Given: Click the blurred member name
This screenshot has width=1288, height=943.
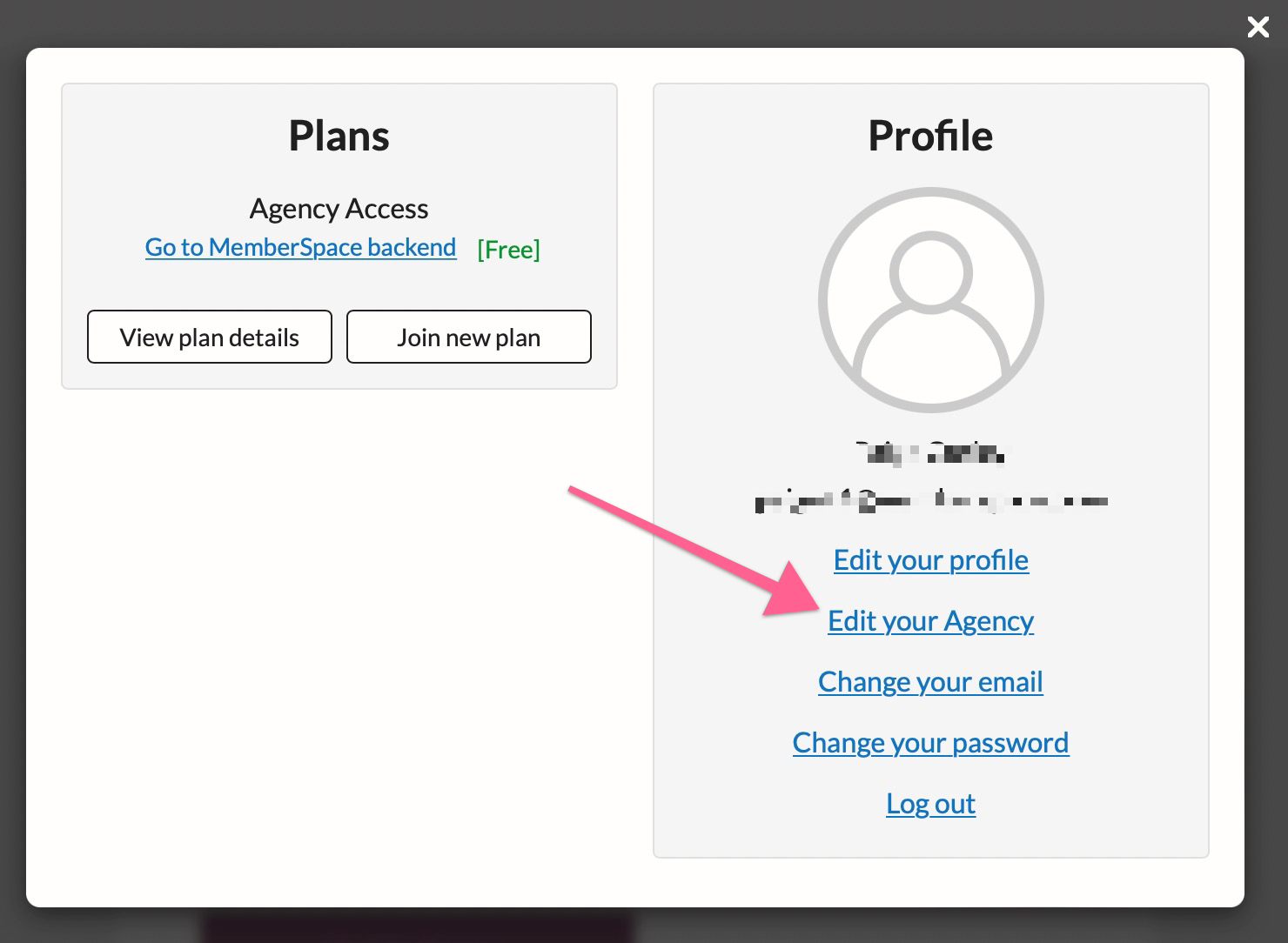Looking at the screenshot, I should click(x=930, y=453).
